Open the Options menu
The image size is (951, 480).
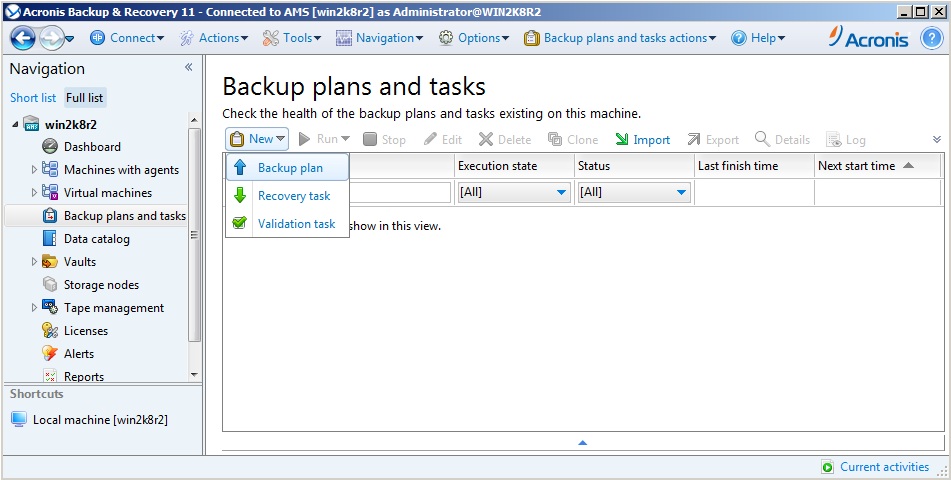473,38
